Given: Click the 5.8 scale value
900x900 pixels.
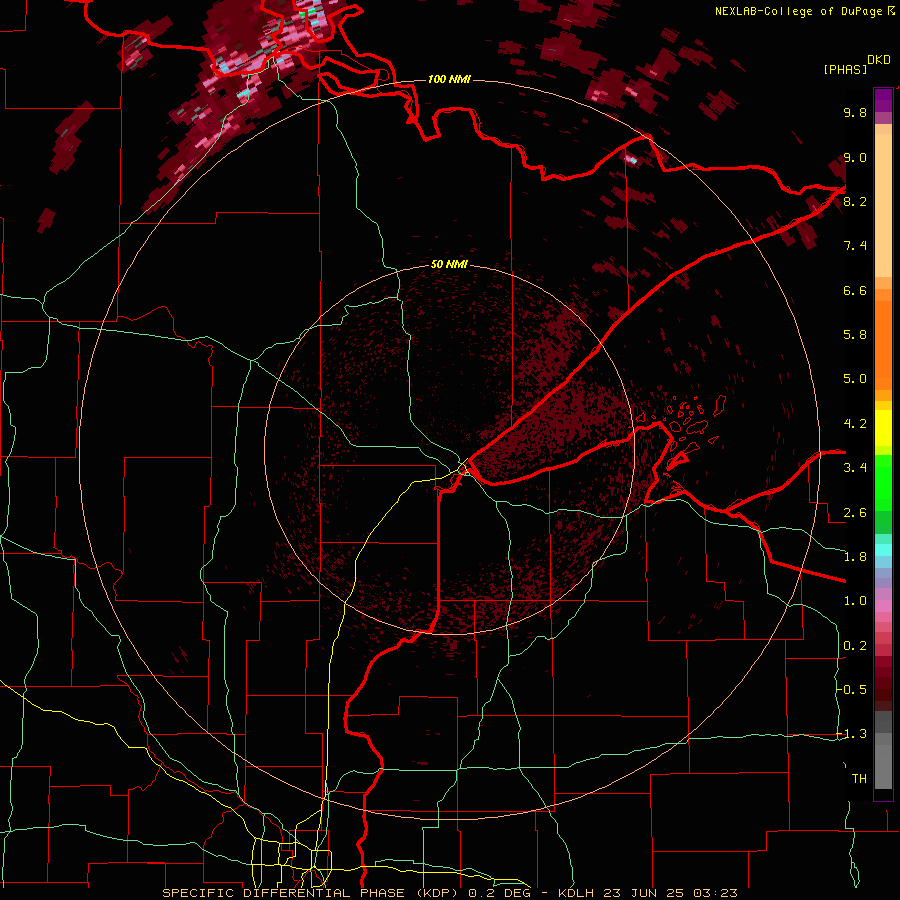Looking at the screenshot, I should 855,335.
